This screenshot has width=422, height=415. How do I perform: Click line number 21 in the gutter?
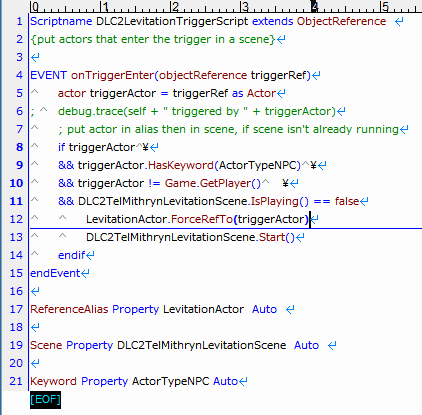pyautogui.click(x=16, y=381)
